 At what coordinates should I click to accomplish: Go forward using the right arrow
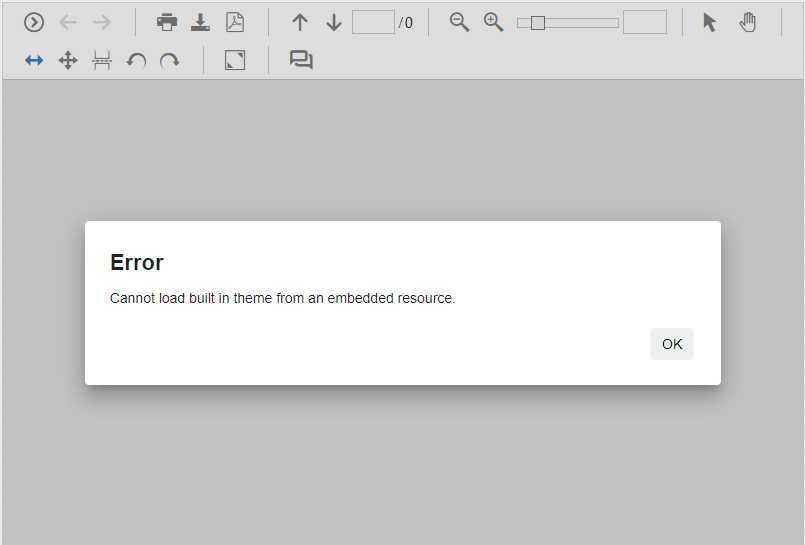pyautogui.click(x=102, y=22)
